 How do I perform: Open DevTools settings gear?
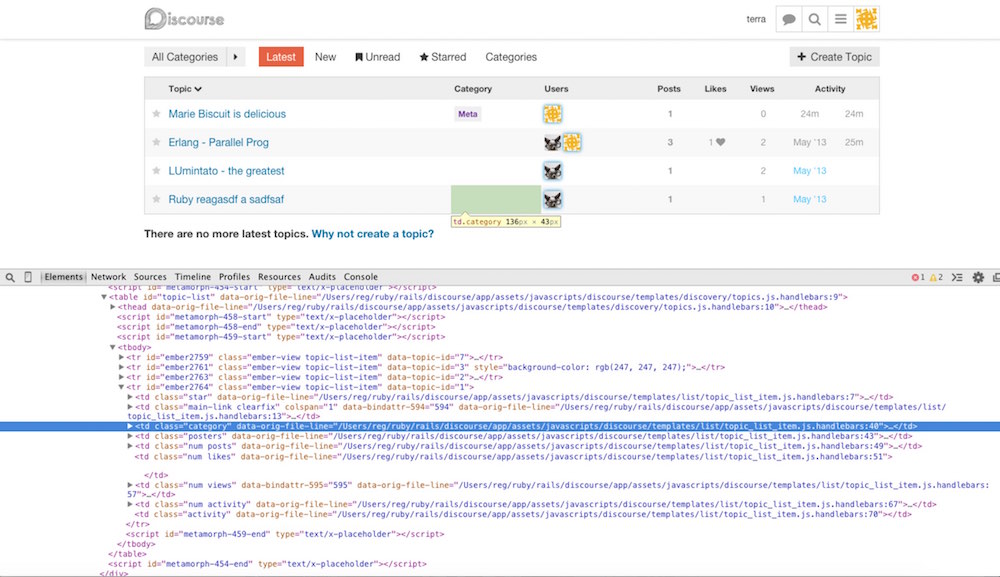click(x=978, y=277)
